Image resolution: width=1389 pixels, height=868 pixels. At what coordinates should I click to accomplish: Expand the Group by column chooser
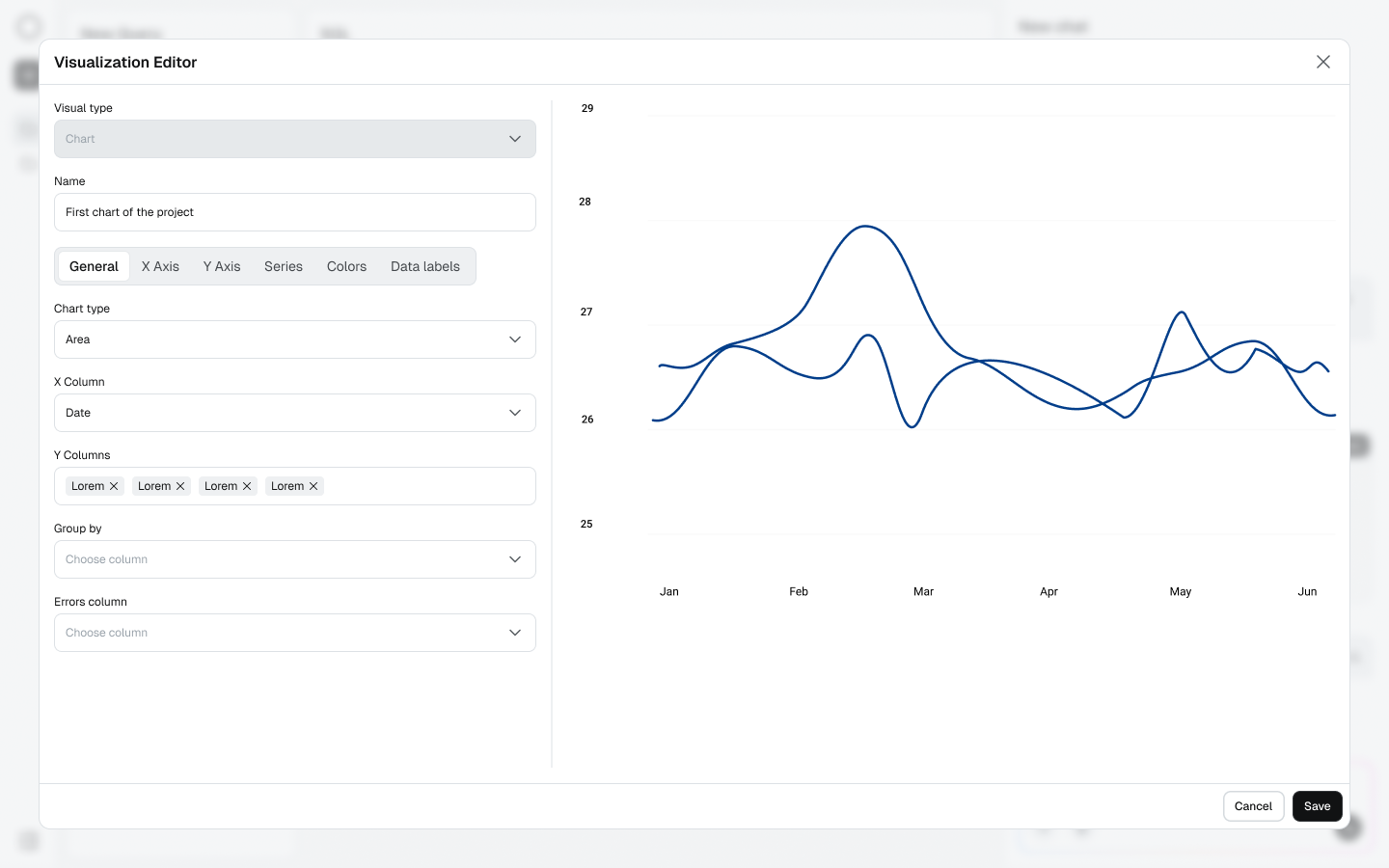294,559
